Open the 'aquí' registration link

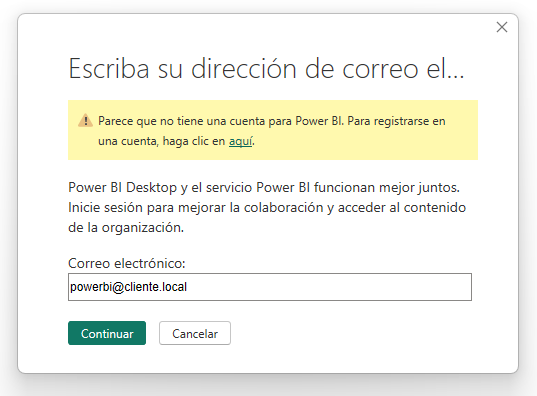[241, 141]
